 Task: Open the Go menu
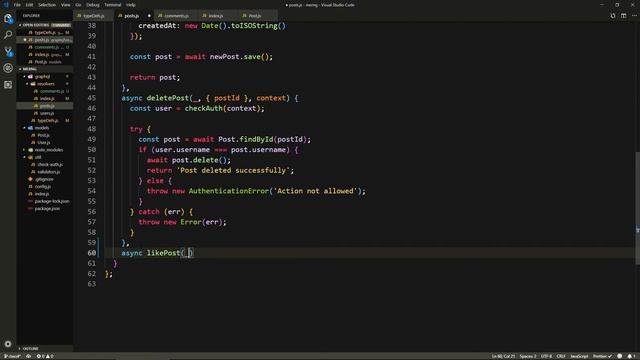tap(78, 5)
